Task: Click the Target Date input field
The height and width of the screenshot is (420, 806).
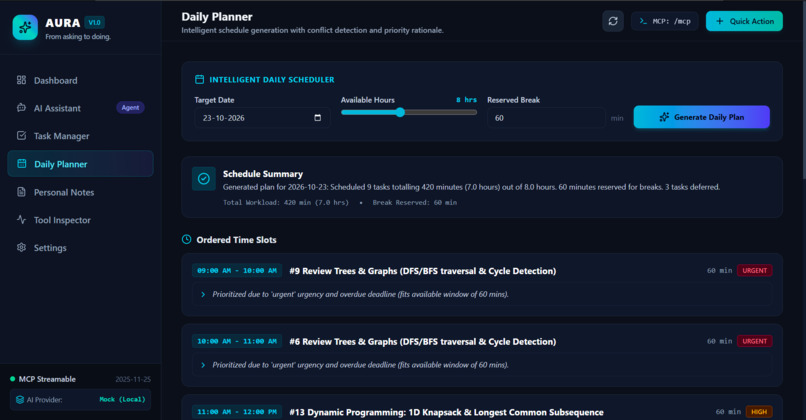Action: (x=262, y=118)
